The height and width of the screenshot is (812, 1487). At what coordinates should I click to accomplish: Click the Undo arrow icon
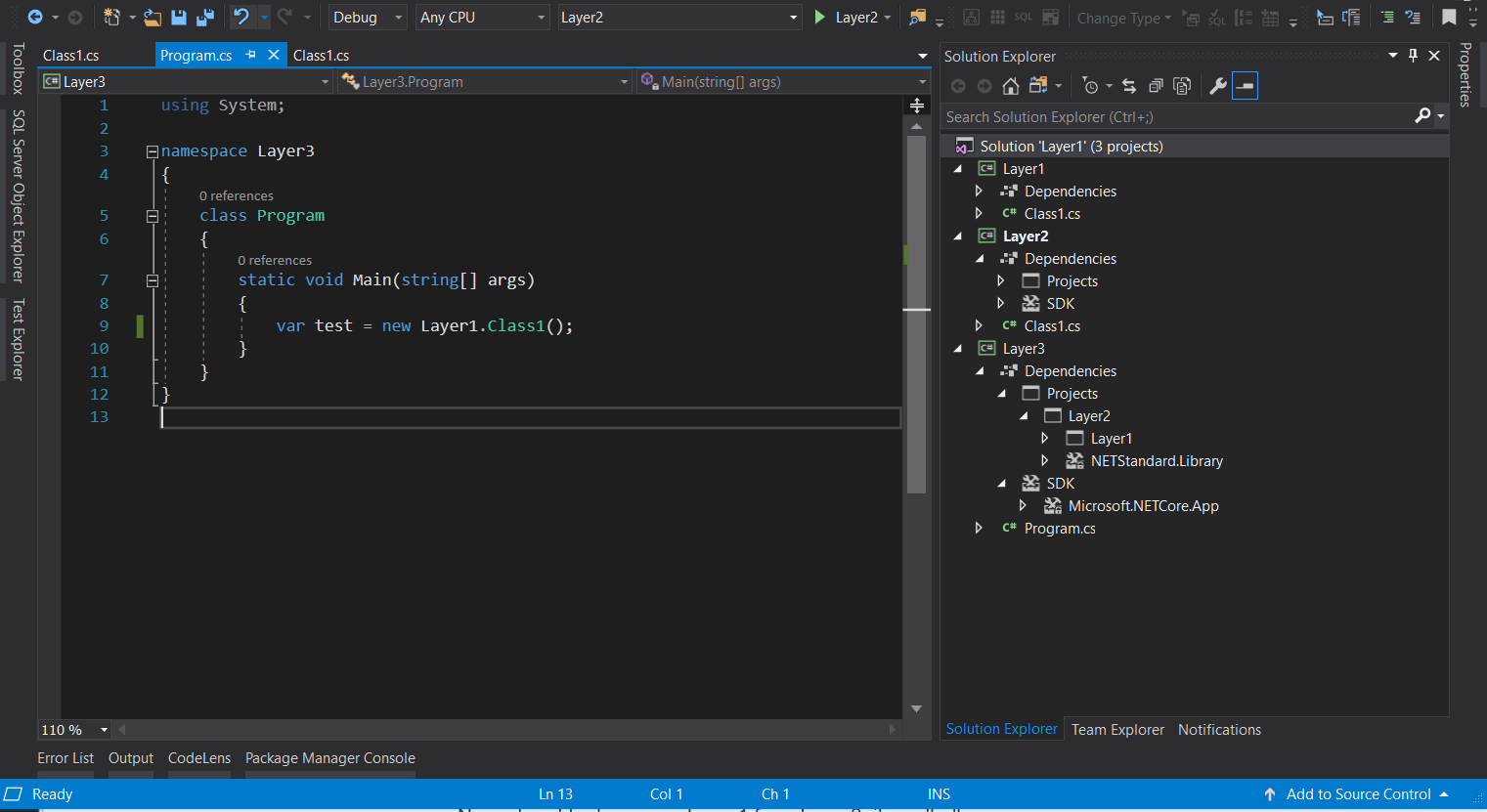[x=241, y=17]
